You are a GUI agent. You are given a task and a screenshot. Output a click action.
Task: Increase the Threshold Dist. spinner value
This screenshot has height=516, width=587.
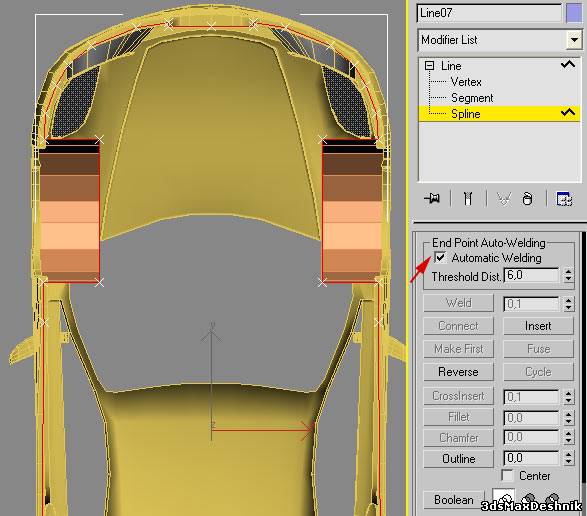coord(568,271)
